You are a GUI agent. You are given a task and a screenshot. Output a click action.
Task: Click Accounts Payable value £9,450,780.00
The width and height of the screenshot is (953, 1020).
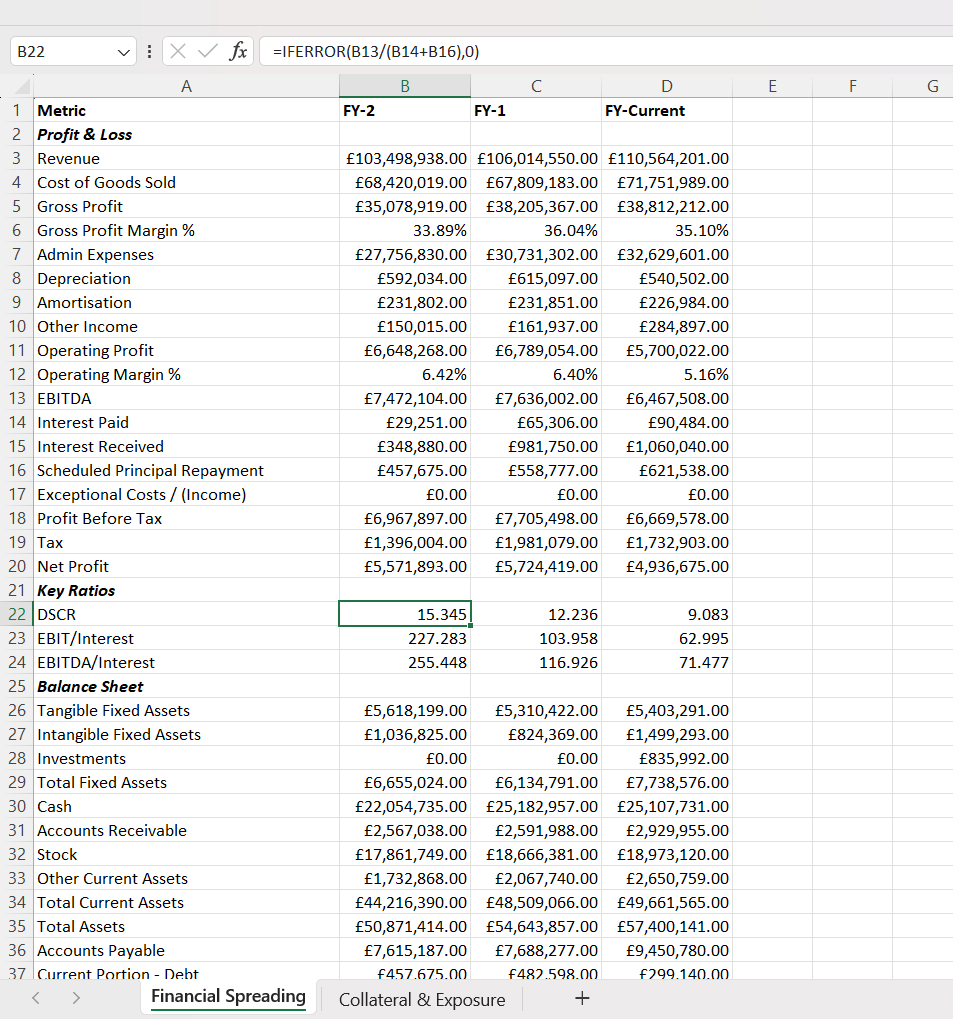667,950
